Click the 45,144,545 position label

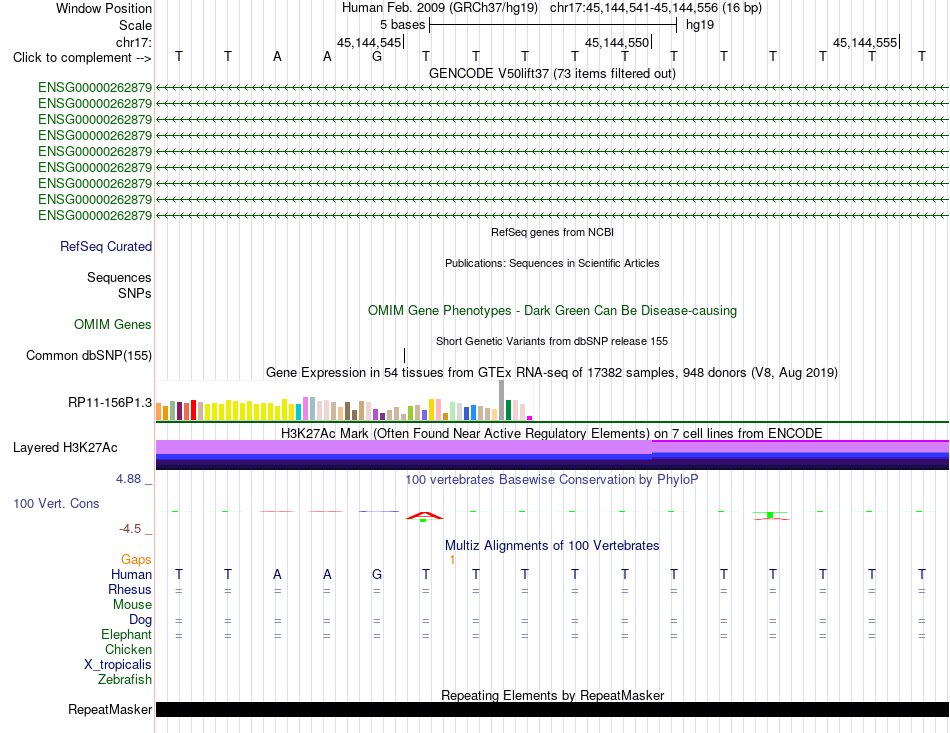[x=369, y=42]
